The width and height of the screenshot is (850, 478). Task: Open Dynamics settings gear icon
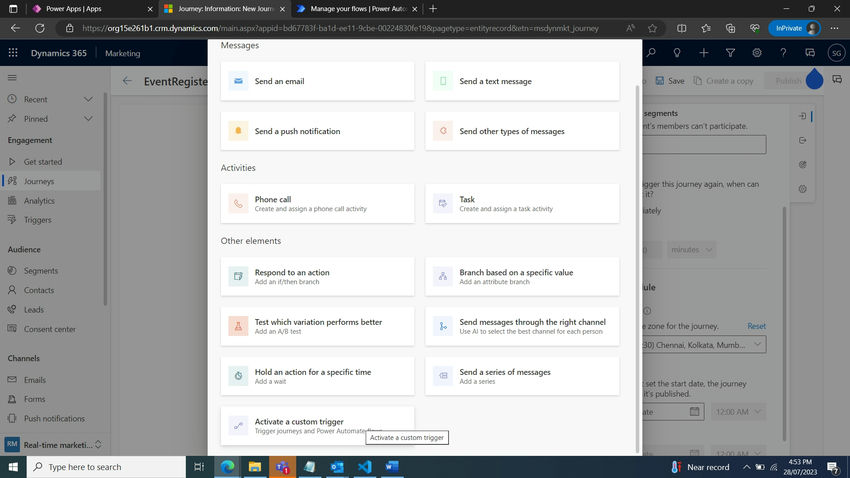coord(757,53)
